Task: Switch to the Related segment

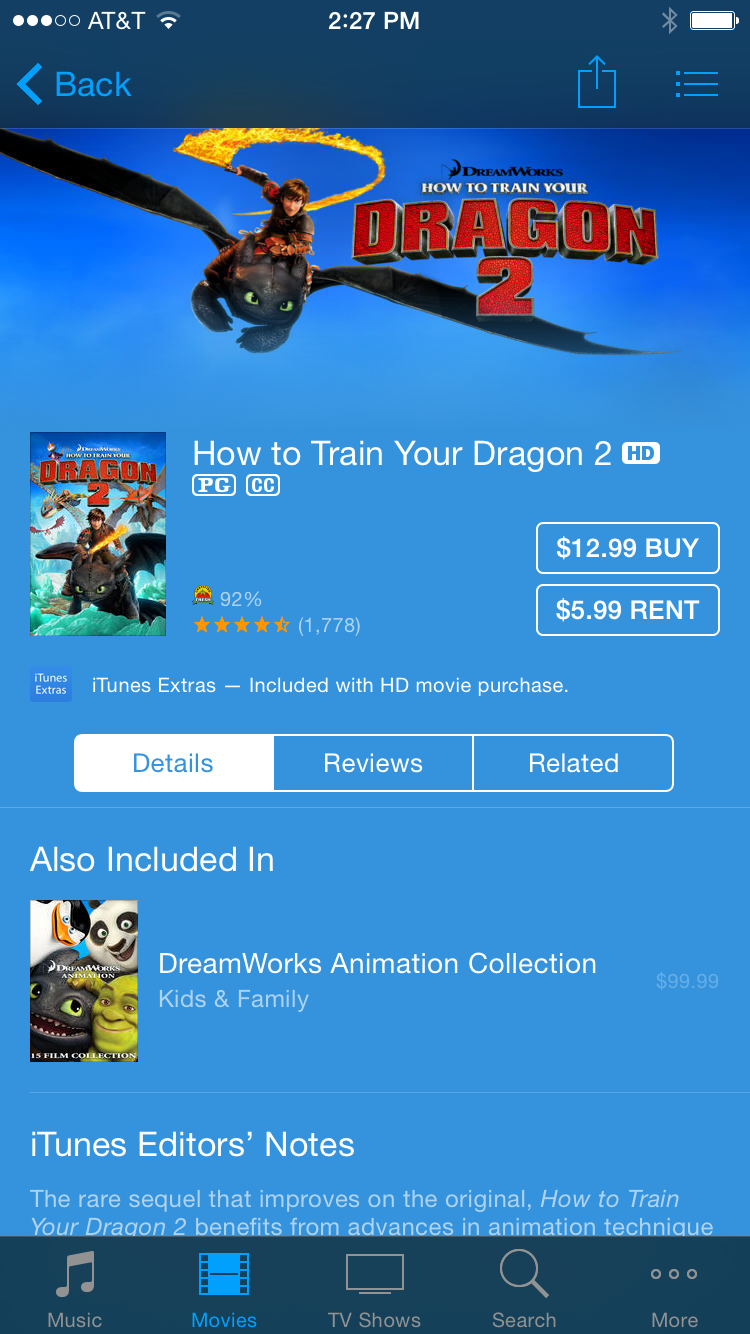Action: point(573,763)
